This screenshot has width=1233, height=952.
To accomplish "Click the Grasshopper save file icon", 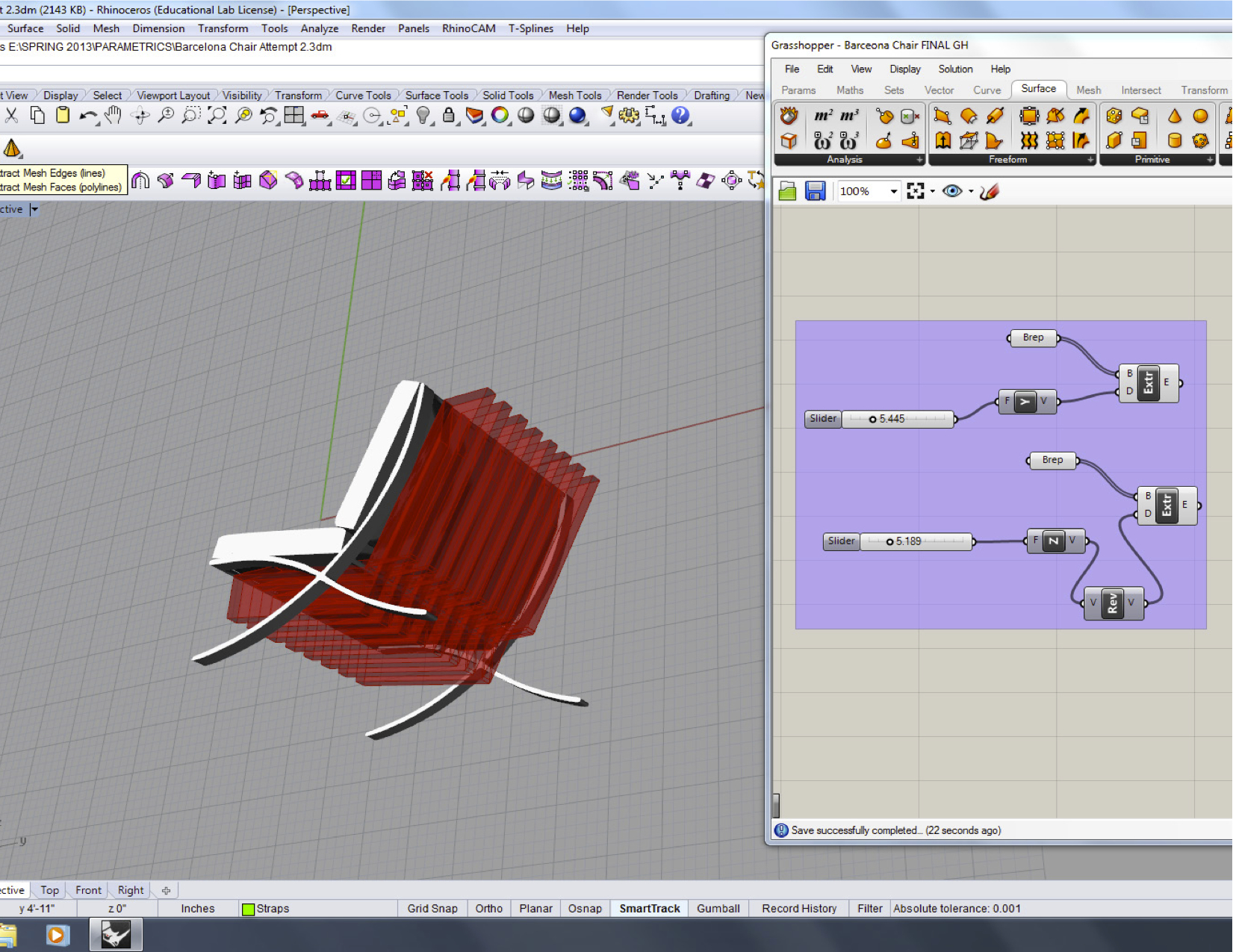I will 815,191.
